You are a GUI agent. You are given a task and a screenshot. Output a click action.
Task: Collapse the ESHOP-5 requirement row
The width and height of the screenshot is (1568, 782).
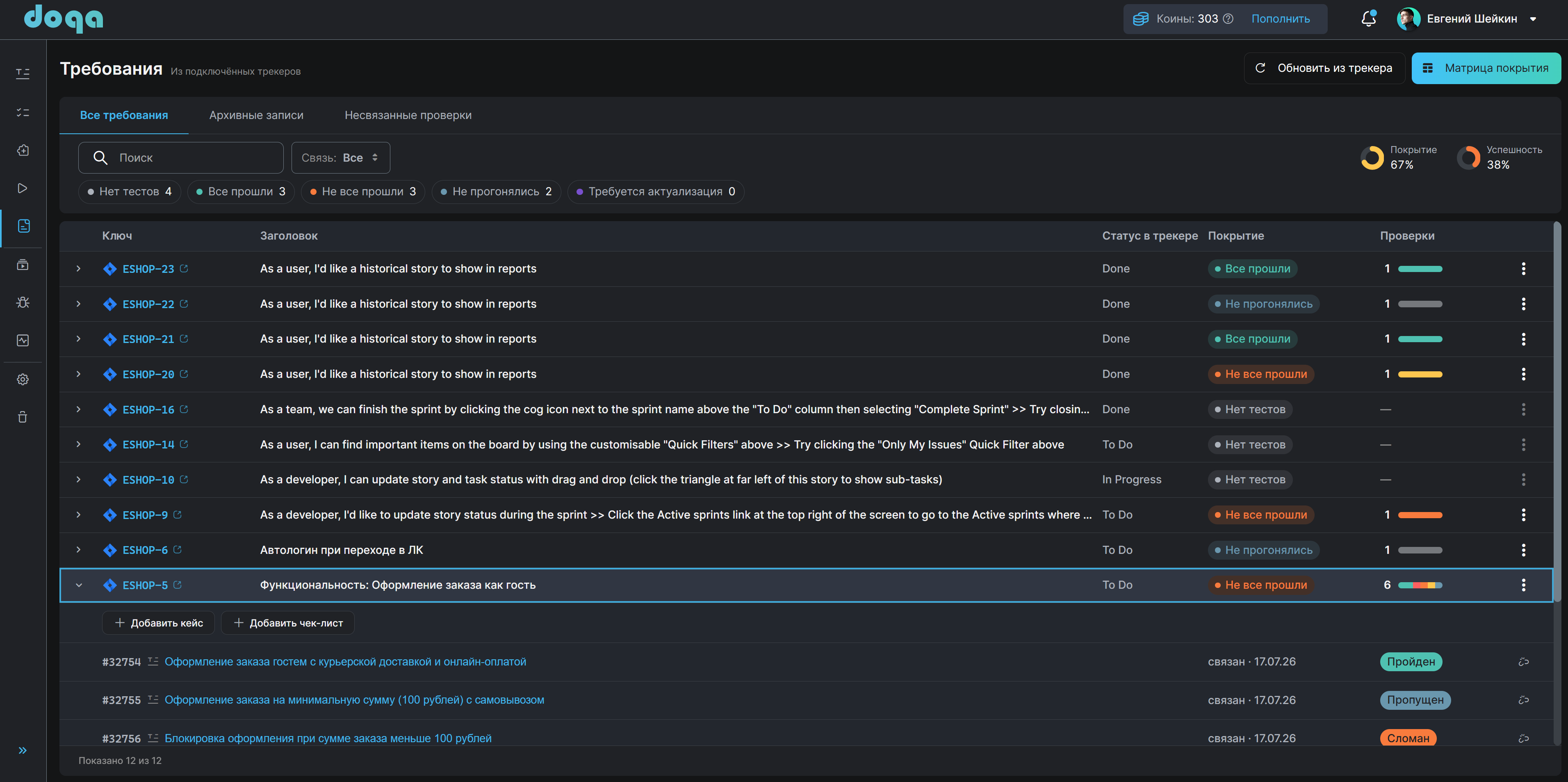(78, 585)
